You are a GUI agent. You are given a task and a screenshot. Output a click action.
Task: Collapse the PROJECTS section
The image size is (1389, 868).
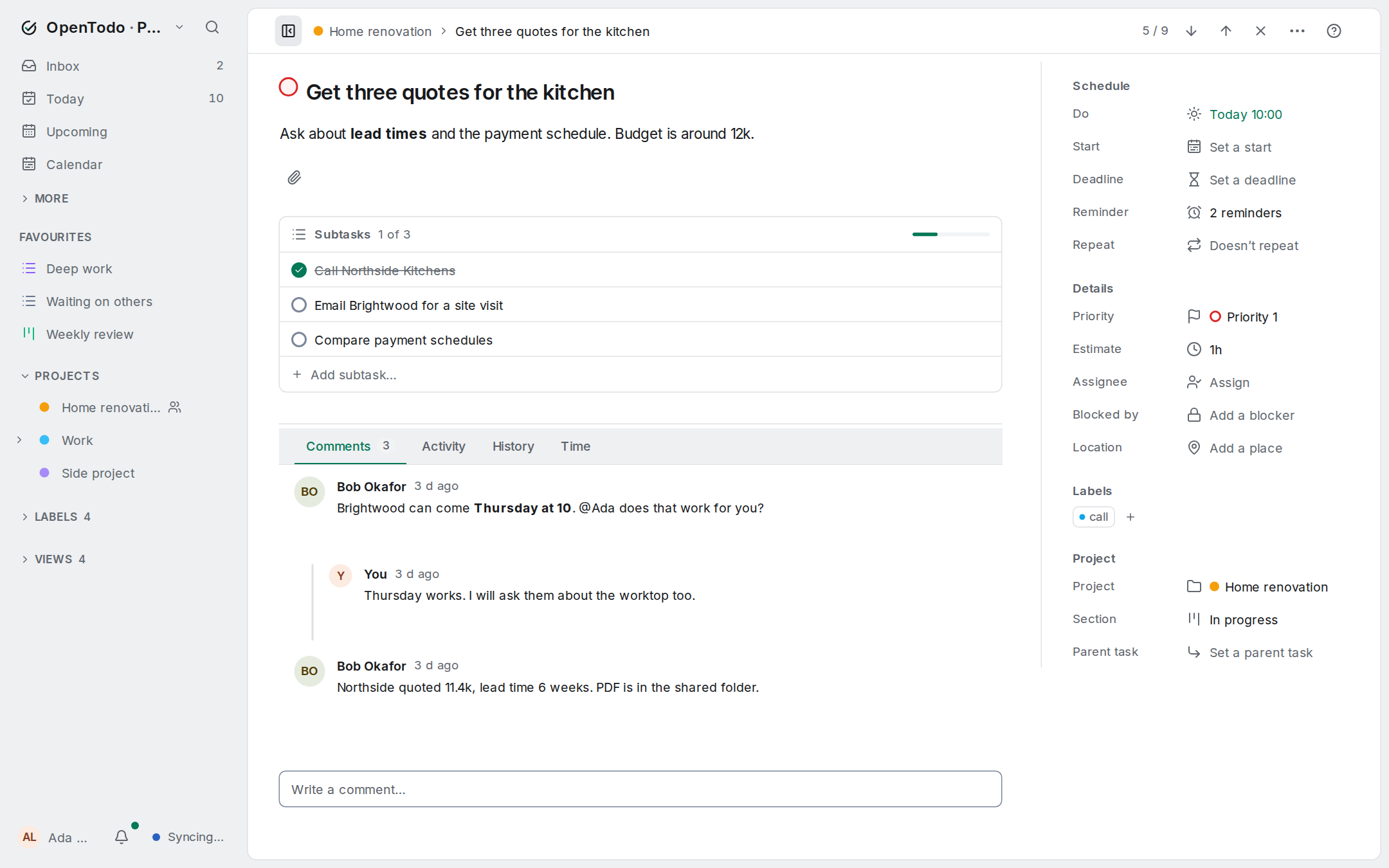tap(60, 375)
